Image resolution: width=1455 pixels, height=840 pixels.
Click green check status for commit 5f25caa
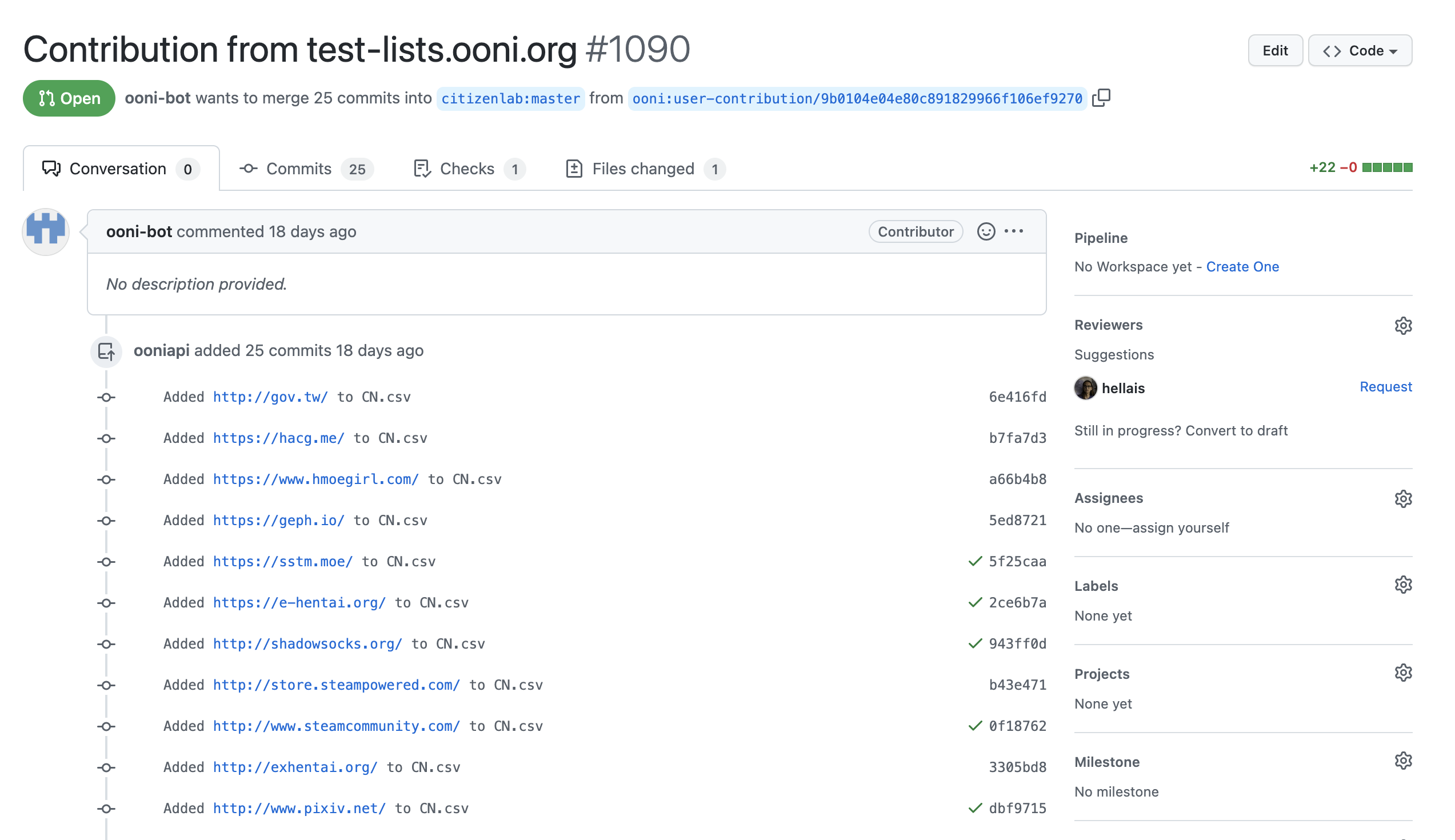[974, 561]
